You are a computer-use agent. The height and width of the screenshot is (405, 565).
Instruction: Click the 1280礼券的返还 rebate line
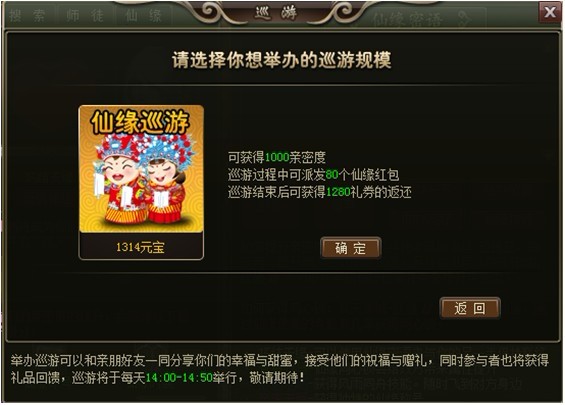coord(320,192)
